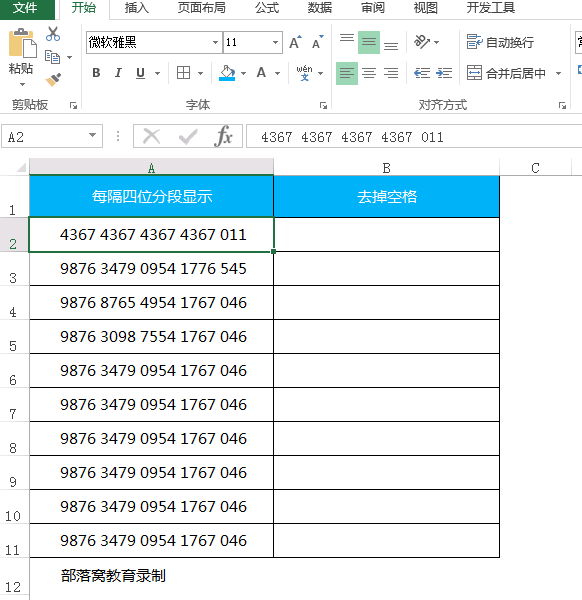Image resolution: width=582 pixels, height=600 pixels.
Task: Toggle Italic formatting
Action: pyautogui.click(x=118, y=73)
